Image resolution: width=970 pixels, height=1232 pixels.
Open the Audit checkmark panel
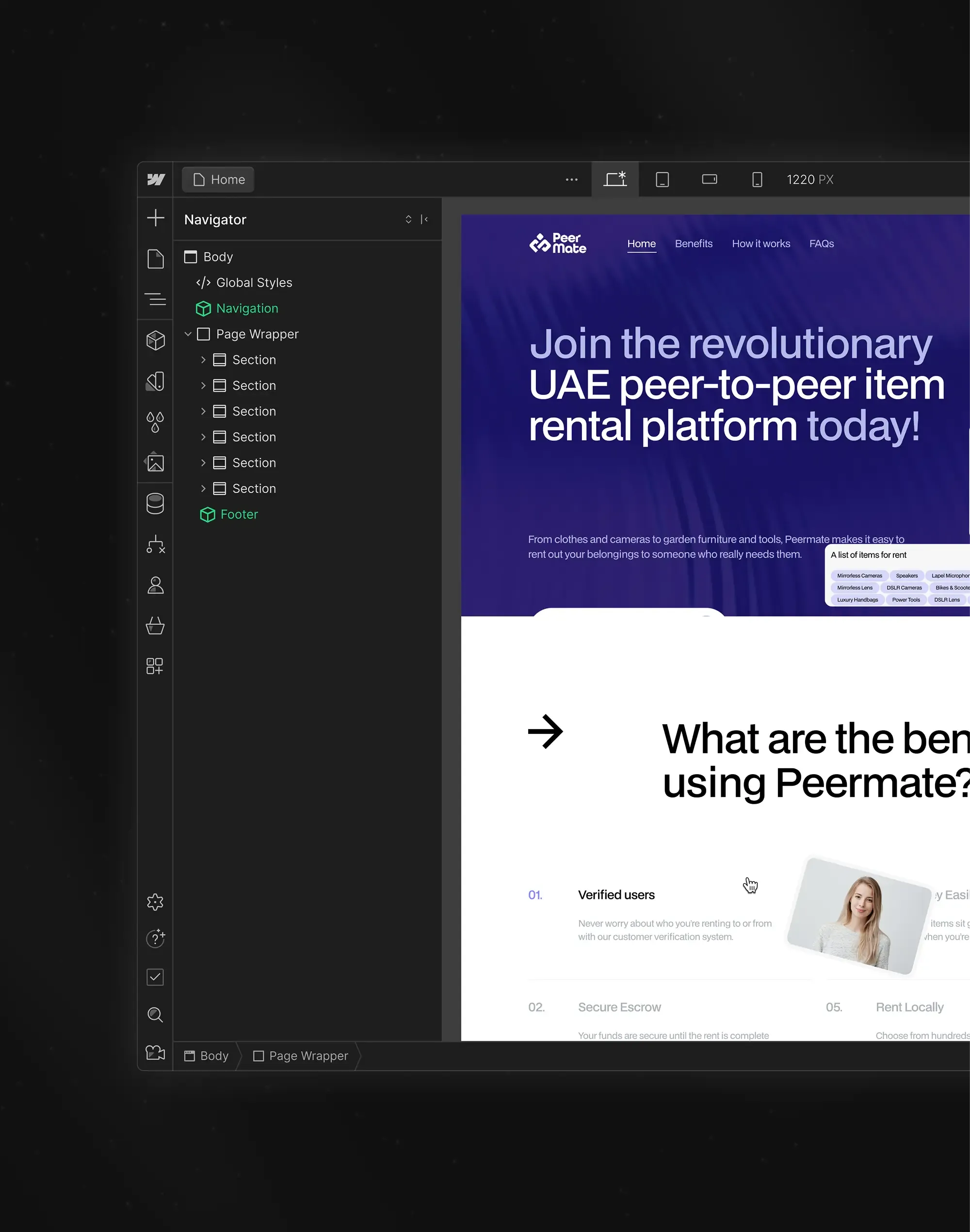pyautogui.click(x=155, y=977)
